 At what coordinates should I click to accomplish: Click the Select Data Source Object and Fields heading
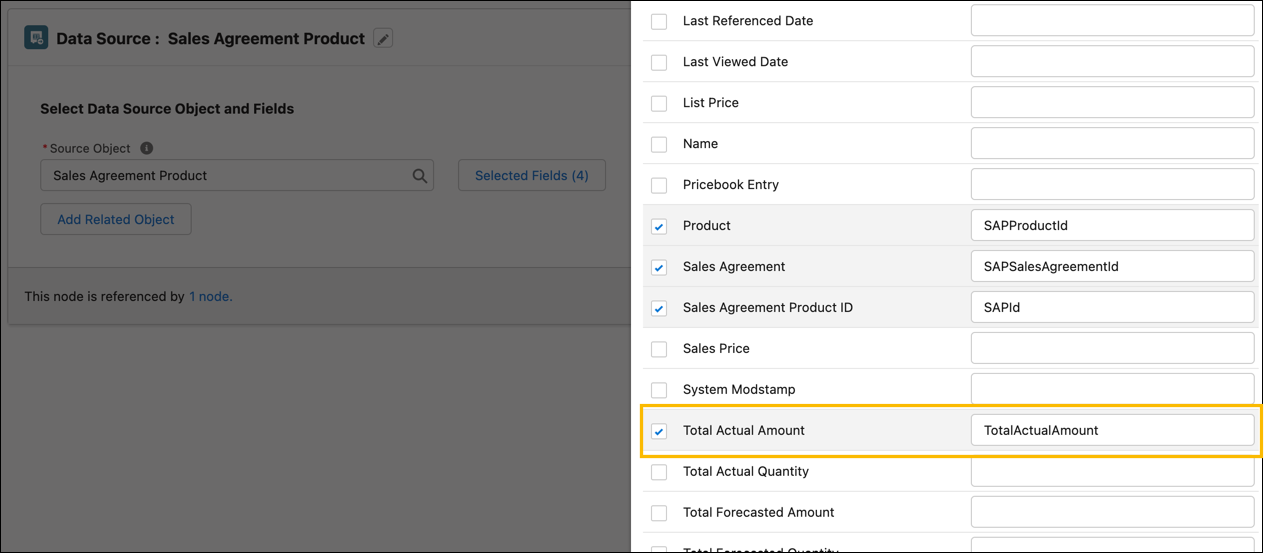pyautogui.click(x=167, y=109)
